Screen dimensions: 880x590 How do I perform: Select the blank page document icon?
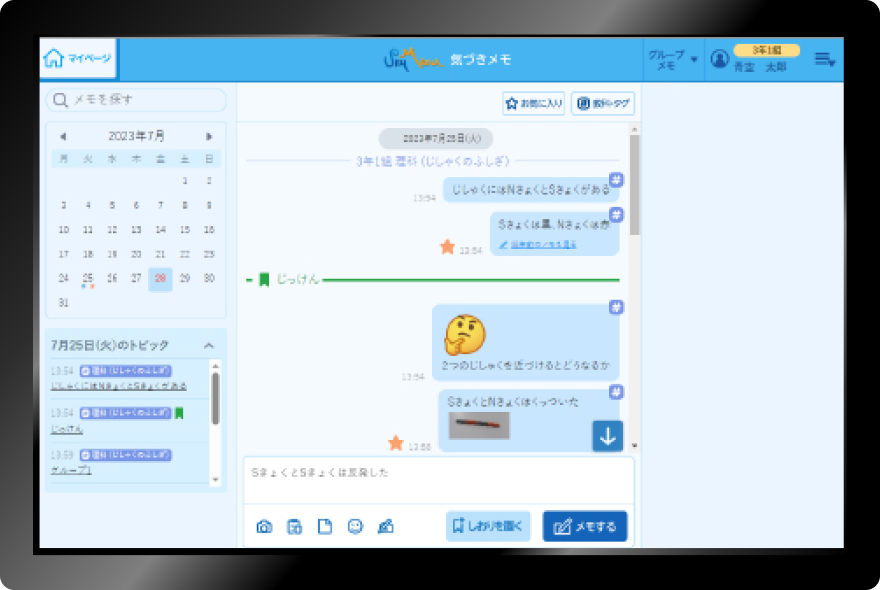324,527
